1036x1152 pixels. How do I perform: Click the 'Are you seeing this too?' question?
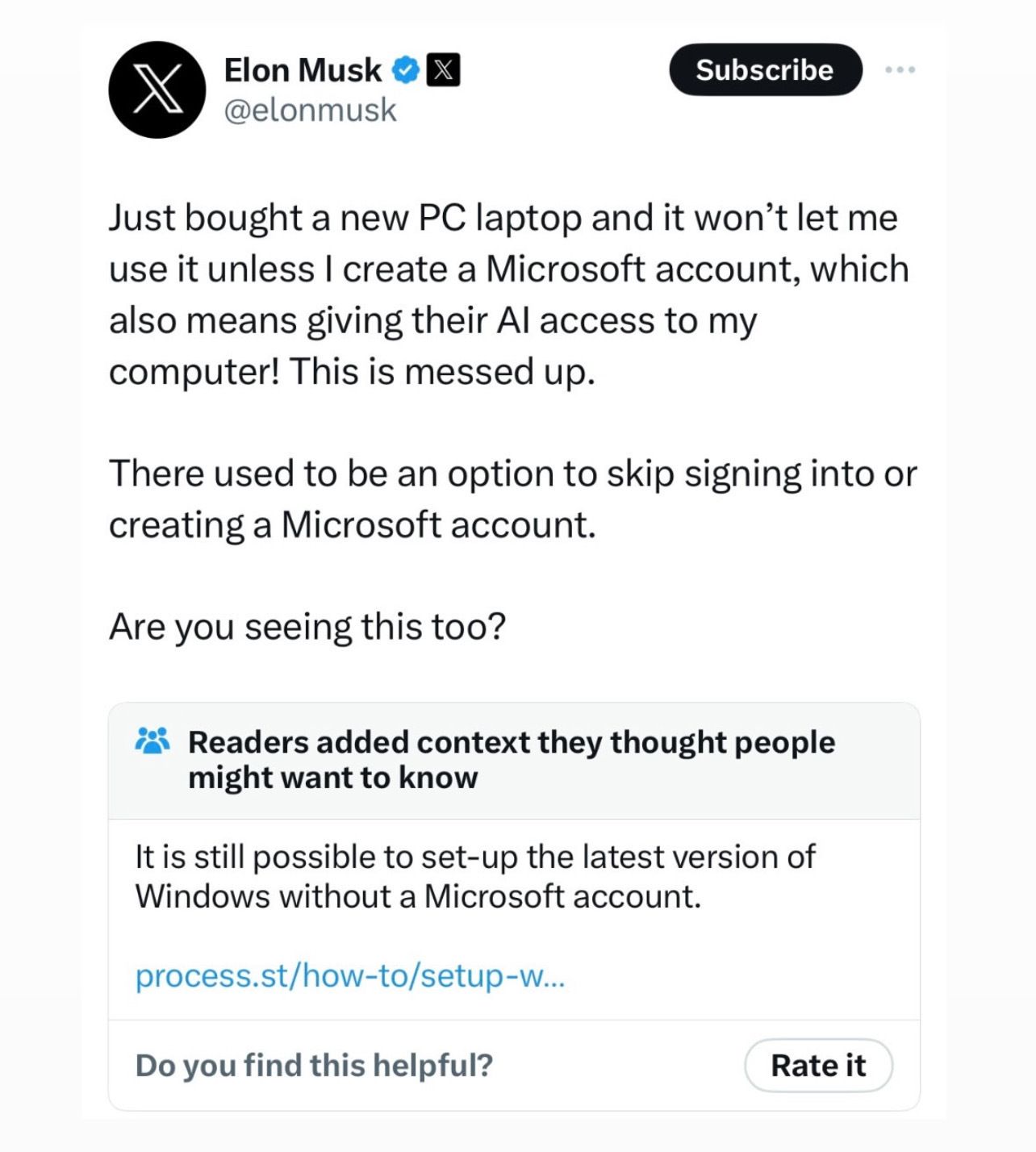(307, 627)
